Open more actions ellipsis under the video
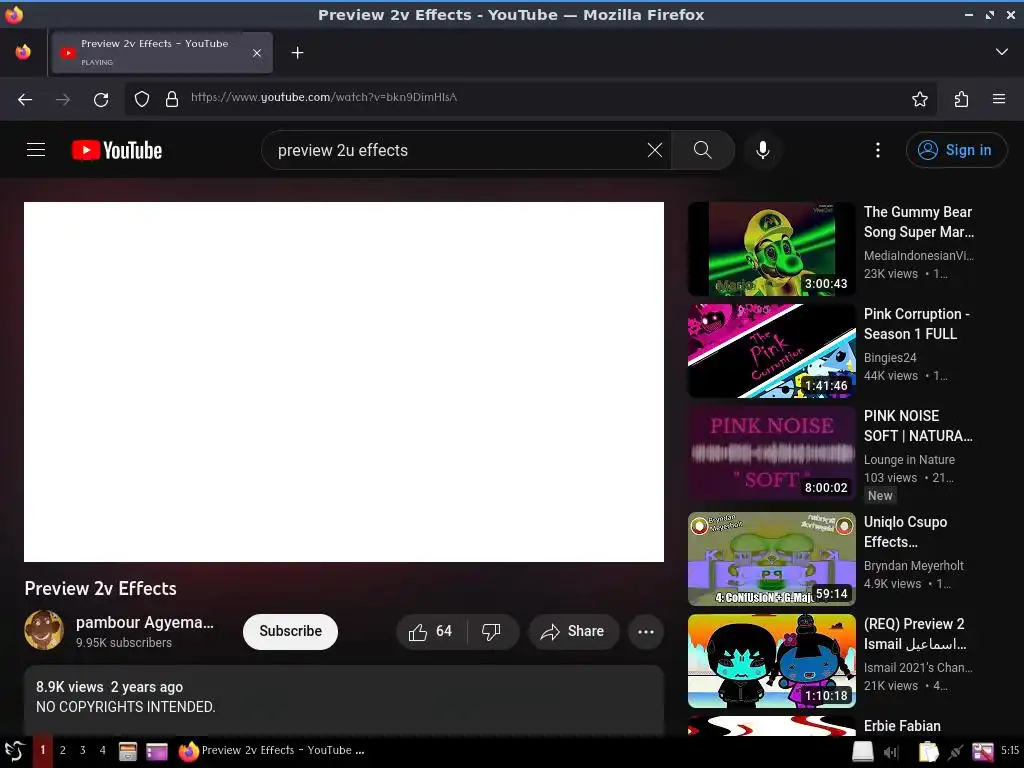Screen dimensions: 1024x768 pos(646,632)
